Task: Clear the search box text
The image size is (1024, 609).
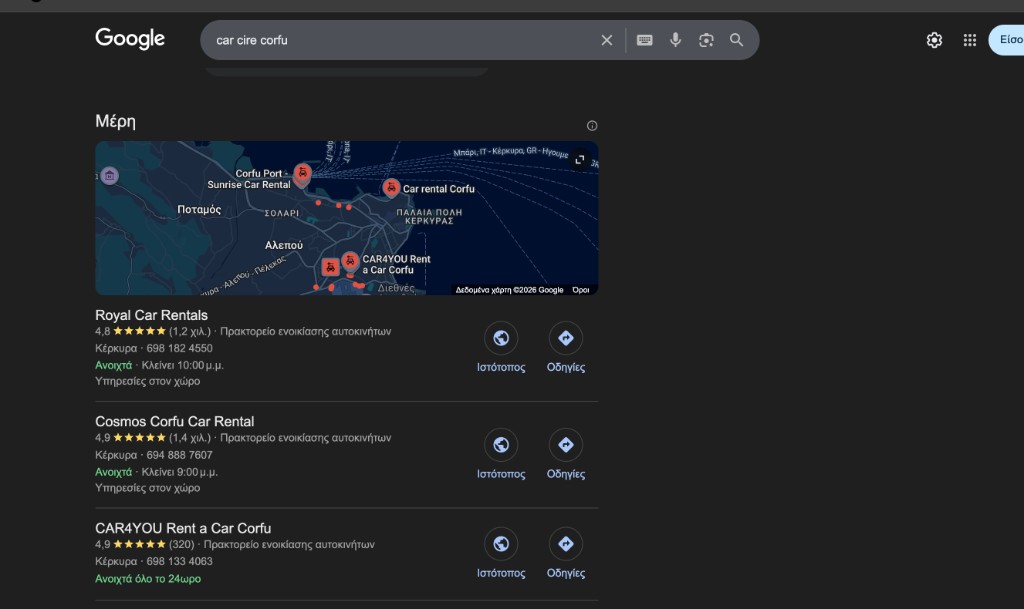Action: (606, 40)
